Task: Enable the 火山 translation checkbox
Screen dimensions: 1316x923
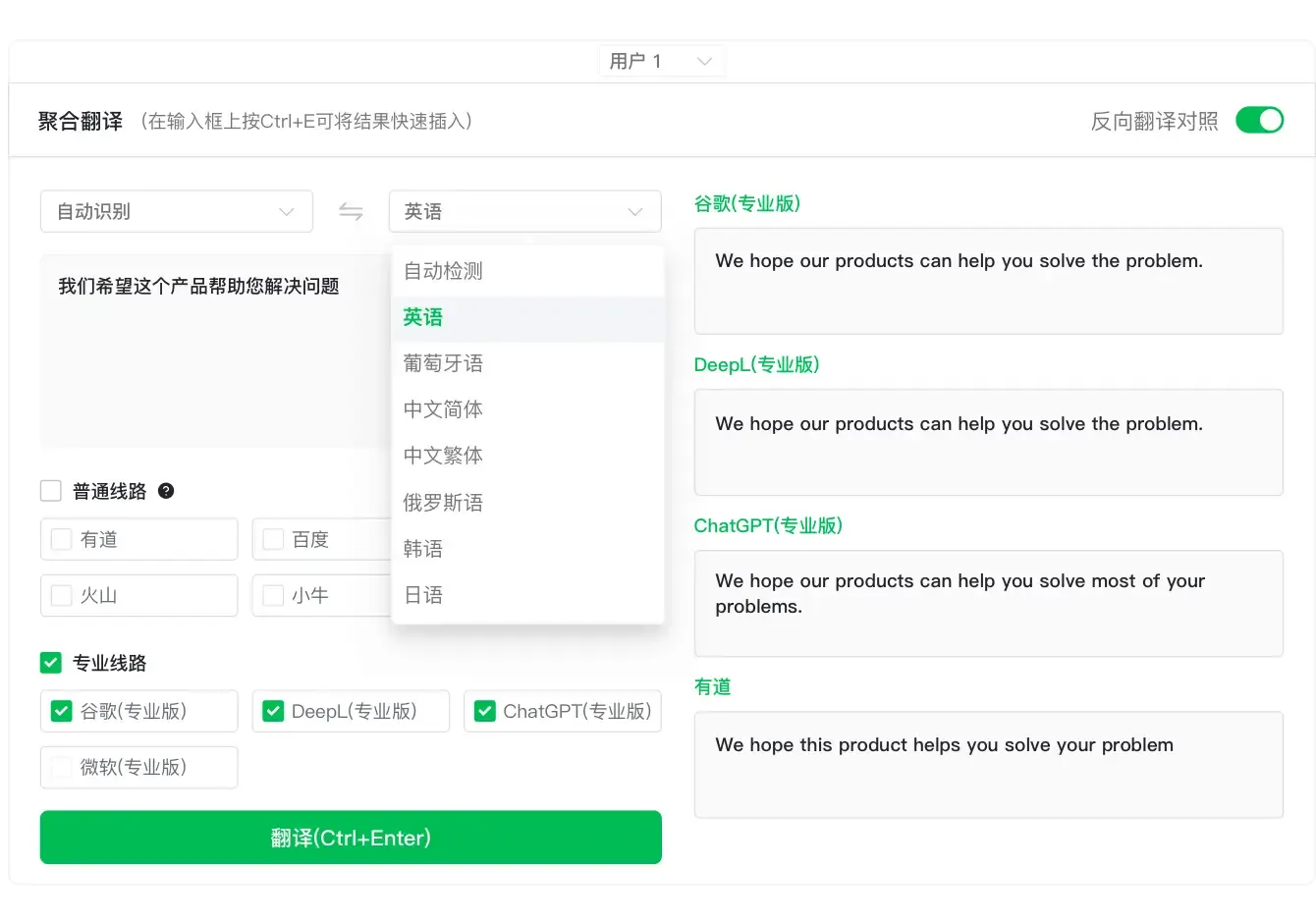Action: point(62,595)
